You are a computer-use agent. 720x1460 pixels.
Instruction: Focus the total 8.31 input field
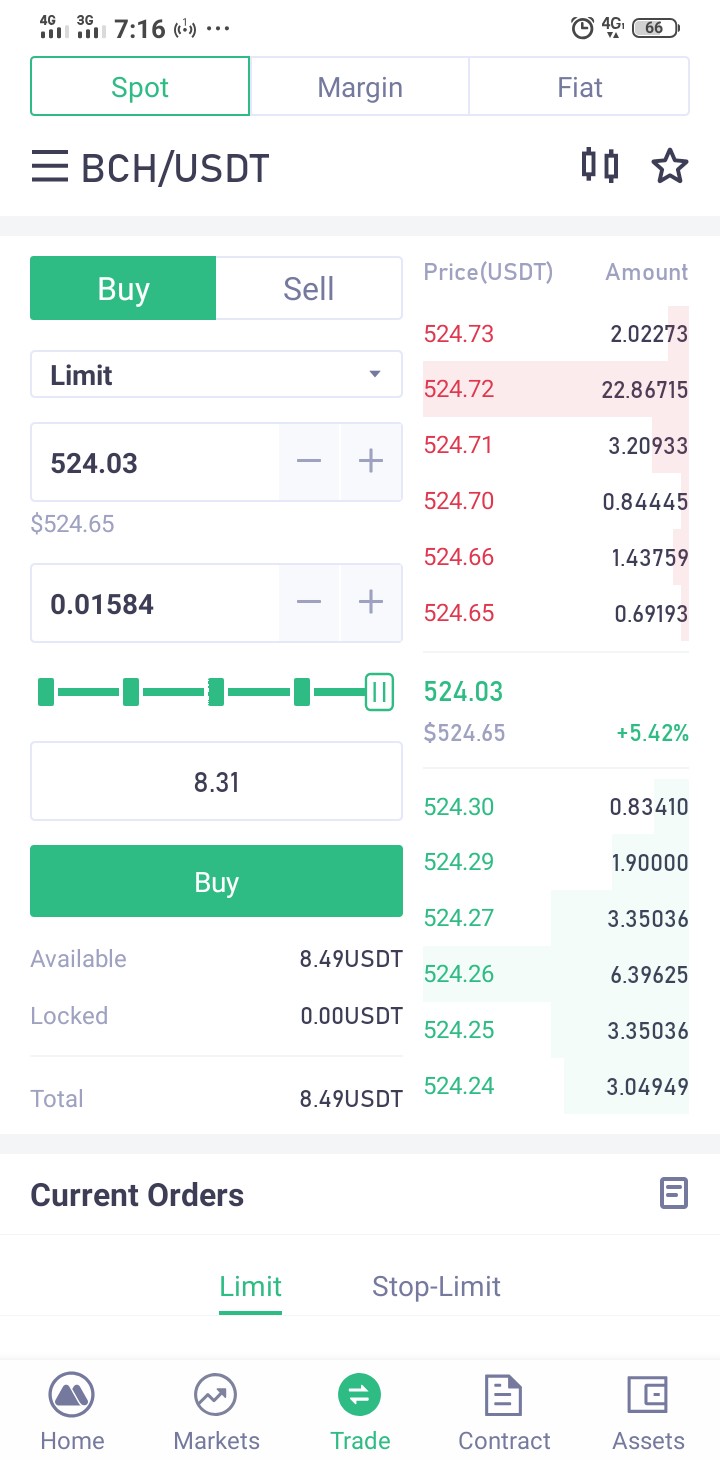(216, 781)
